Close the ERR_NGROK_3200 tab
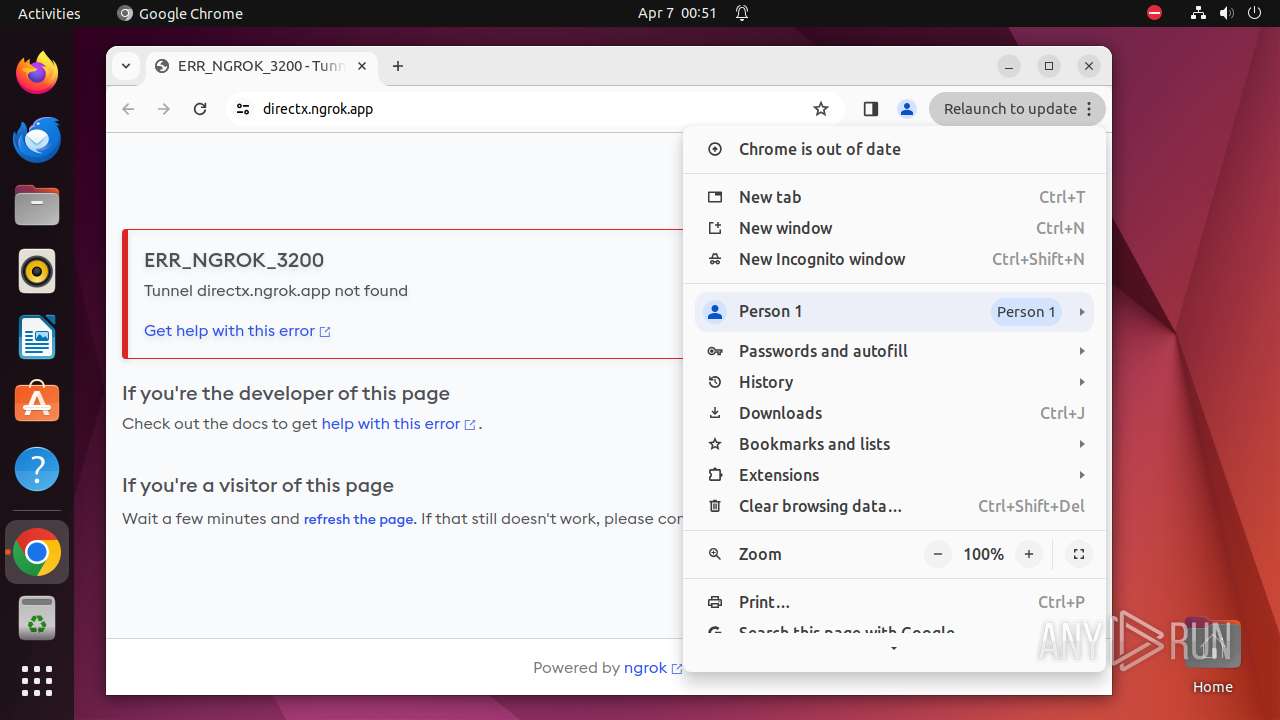The width and height of the screenshot is (1280, 720). pos(362,66)
